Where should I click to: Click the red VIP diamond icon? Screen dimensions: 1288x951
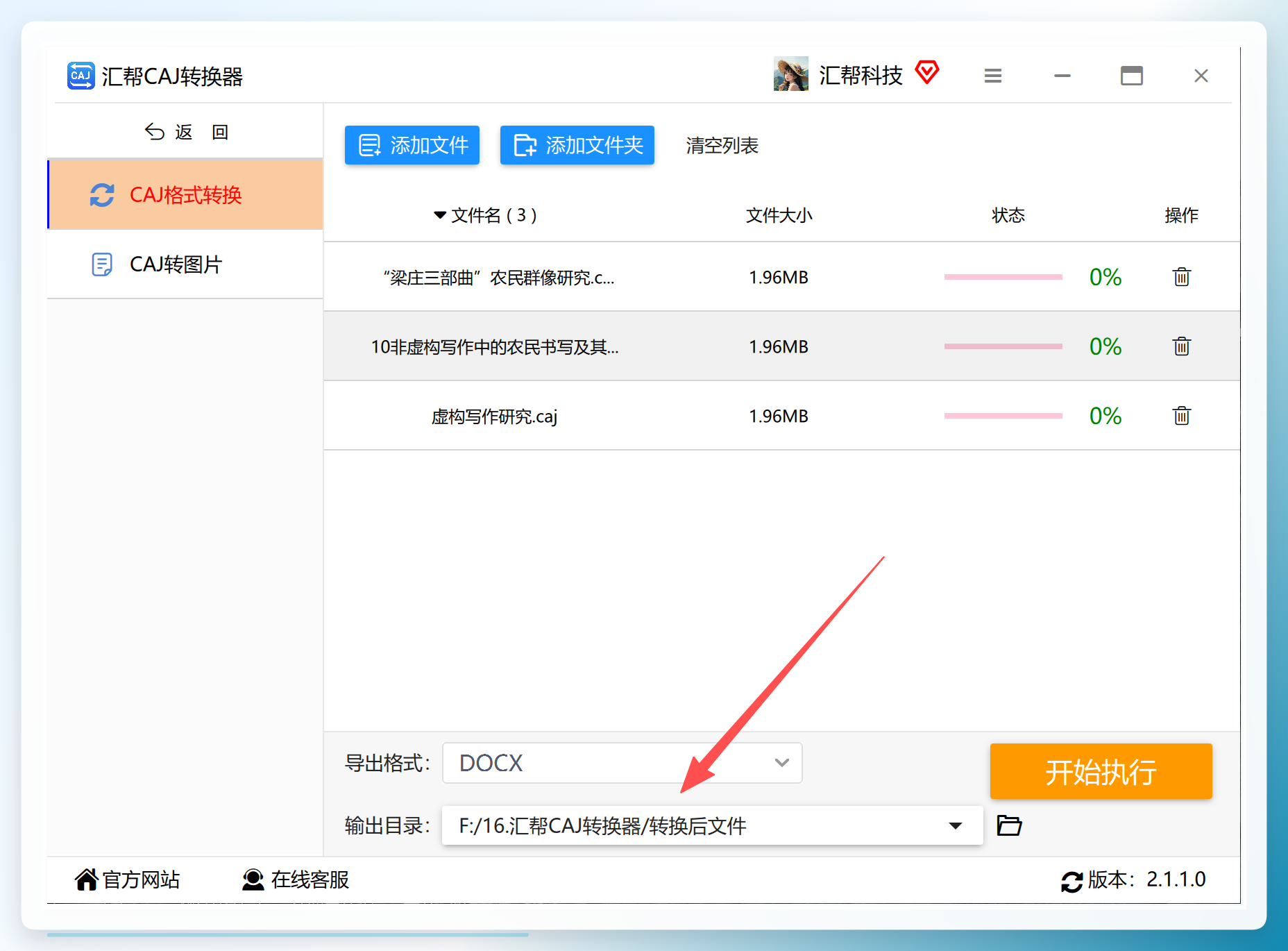927,72
